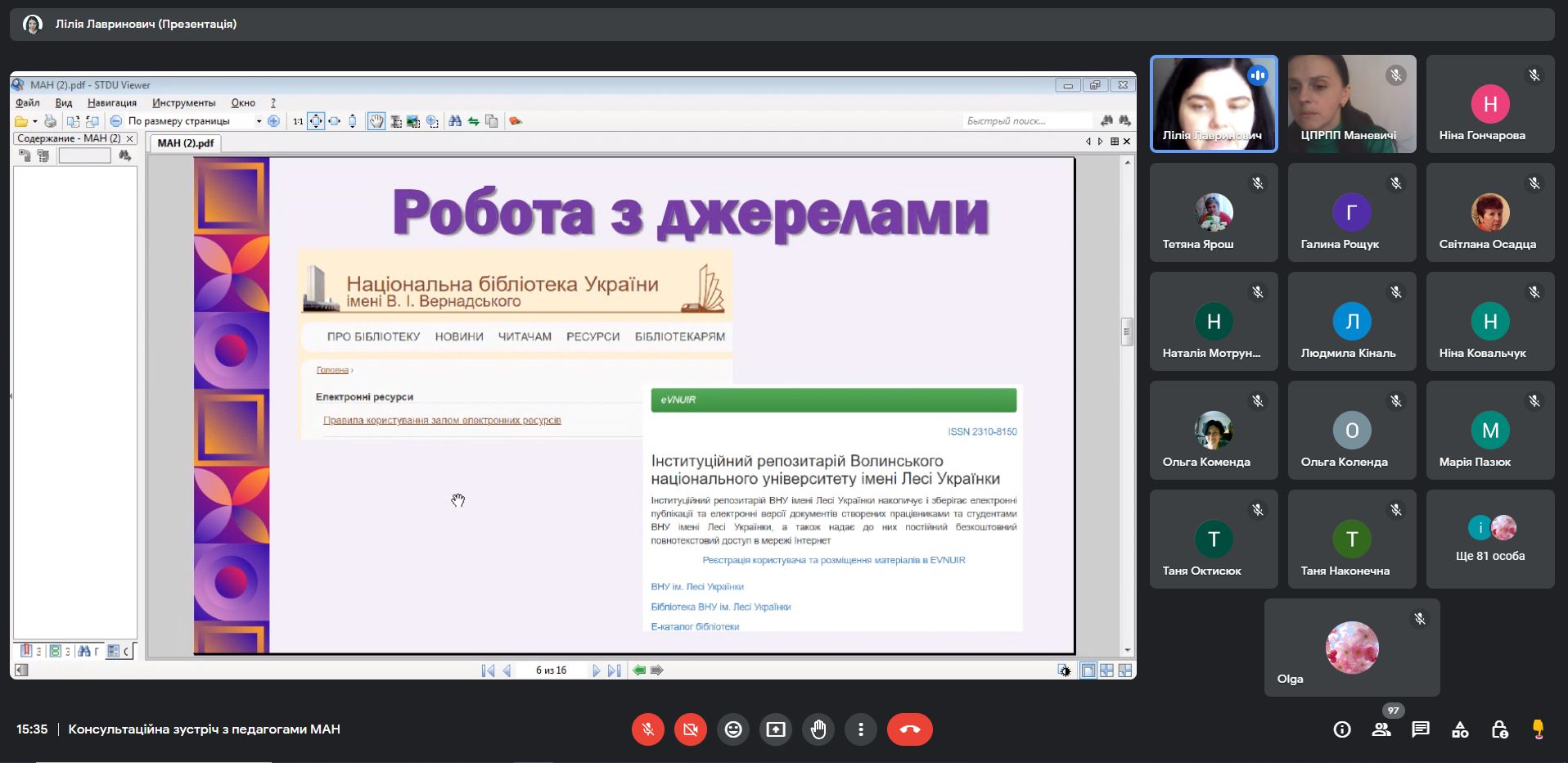Click the quick search input field
The width and height of the screenshot is (1568, 763).
tap(1026, 121)
